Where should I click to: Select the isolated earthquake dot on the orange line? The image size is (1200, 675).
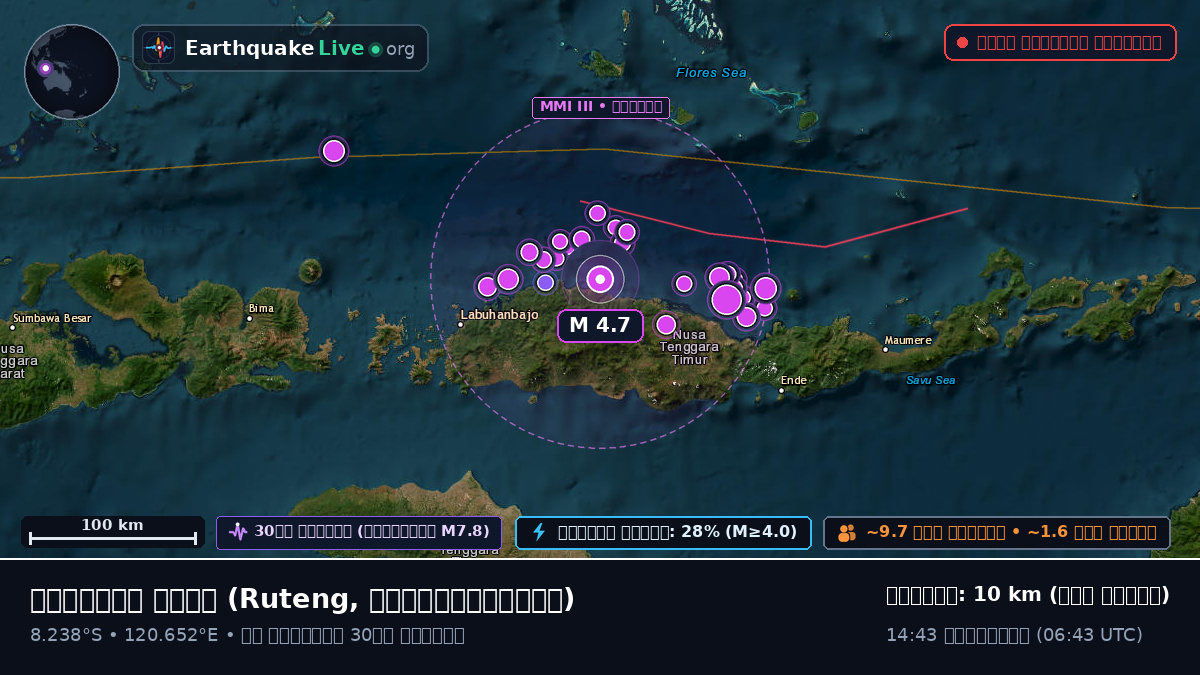pyautogui.click(x=334, y=151)
